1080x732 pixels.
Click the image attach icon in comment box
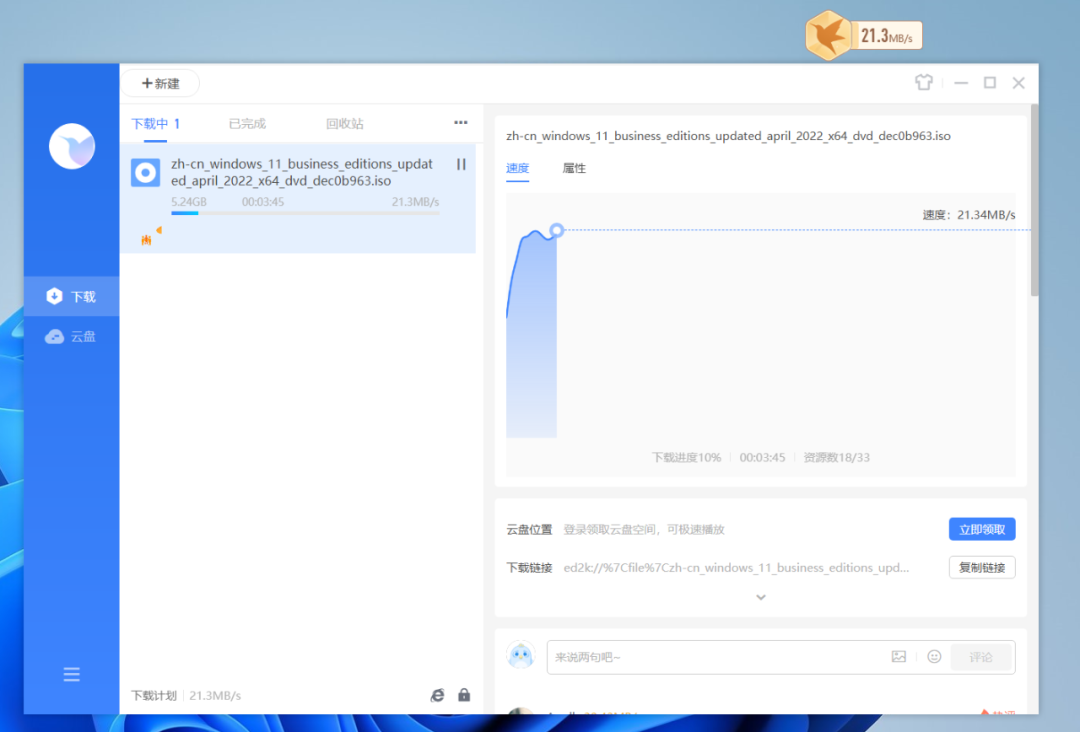pos(899,657)
